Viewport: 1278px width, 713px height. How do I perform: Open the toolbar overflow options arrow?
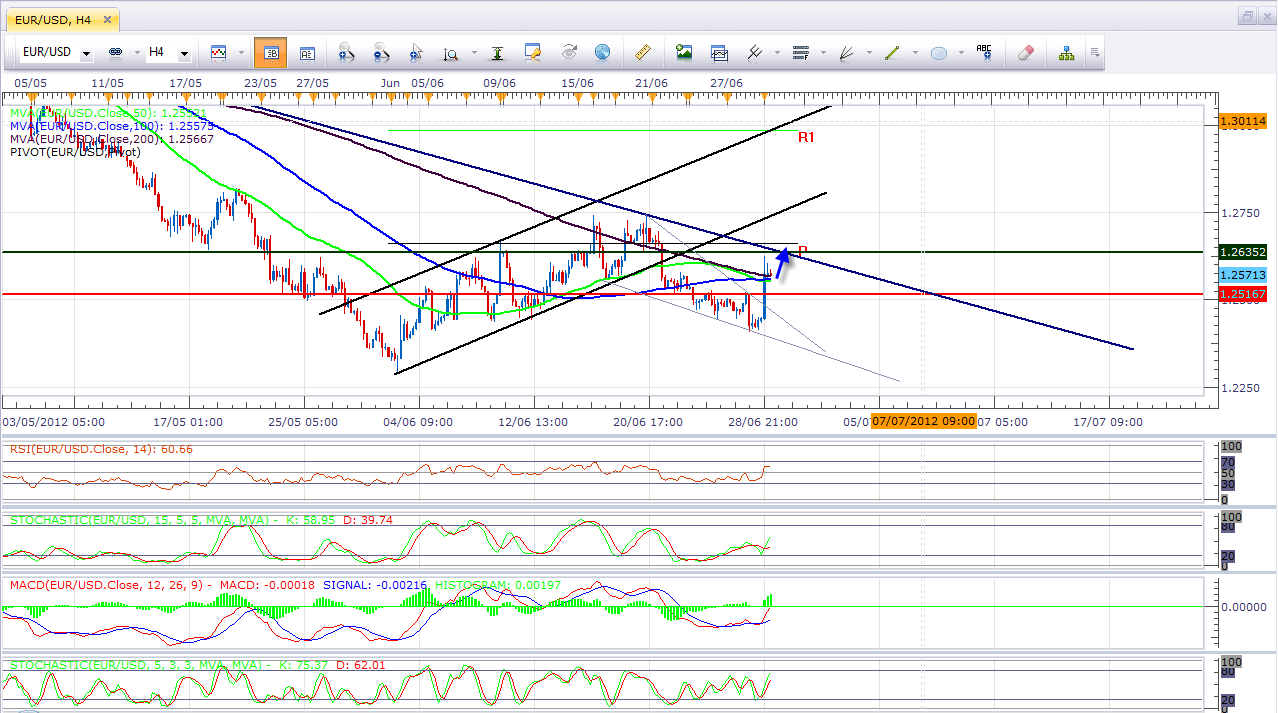pos(1095,52)
